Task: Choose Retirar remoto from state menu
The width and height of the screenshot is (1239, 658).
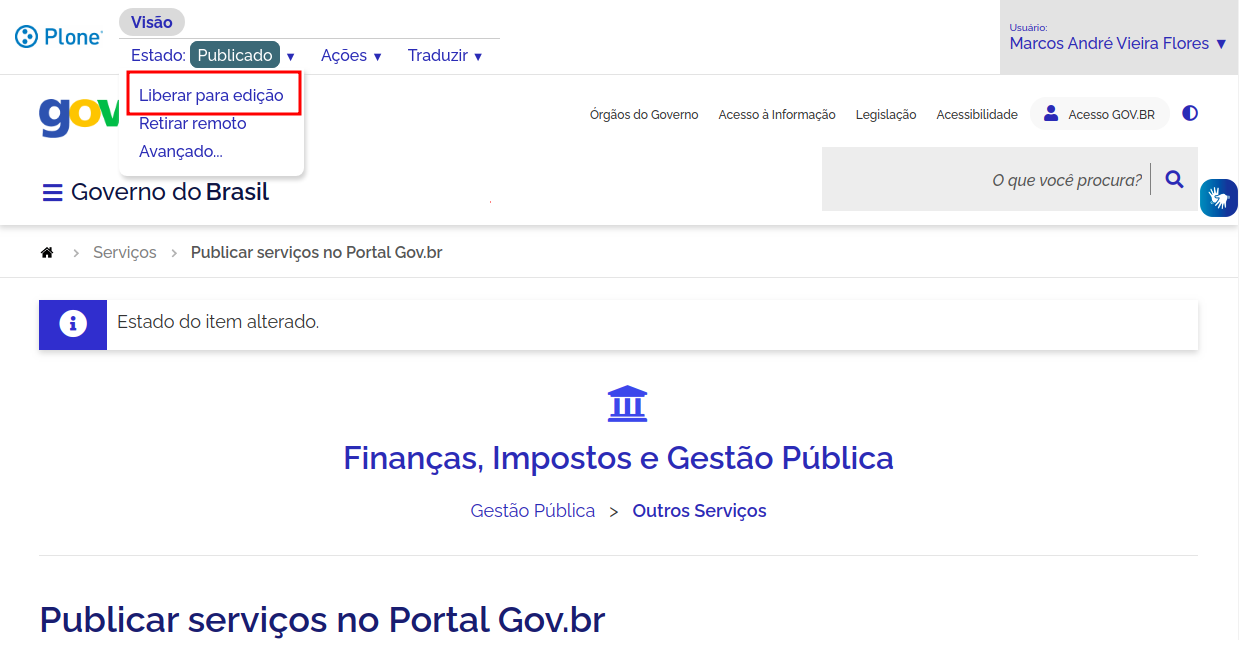Action: click(x=192, y=124)
